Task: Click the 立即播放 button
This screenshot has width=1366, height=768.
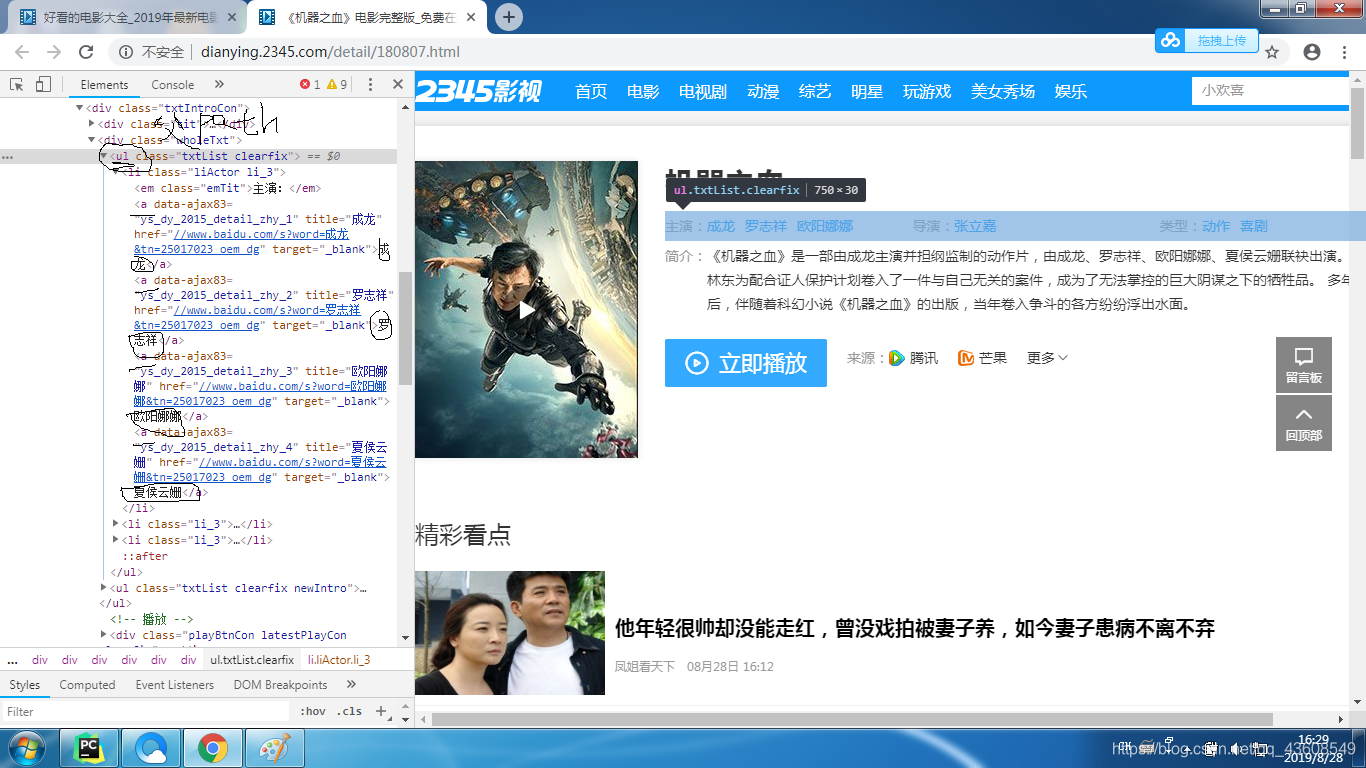Action: coord(746,363)
